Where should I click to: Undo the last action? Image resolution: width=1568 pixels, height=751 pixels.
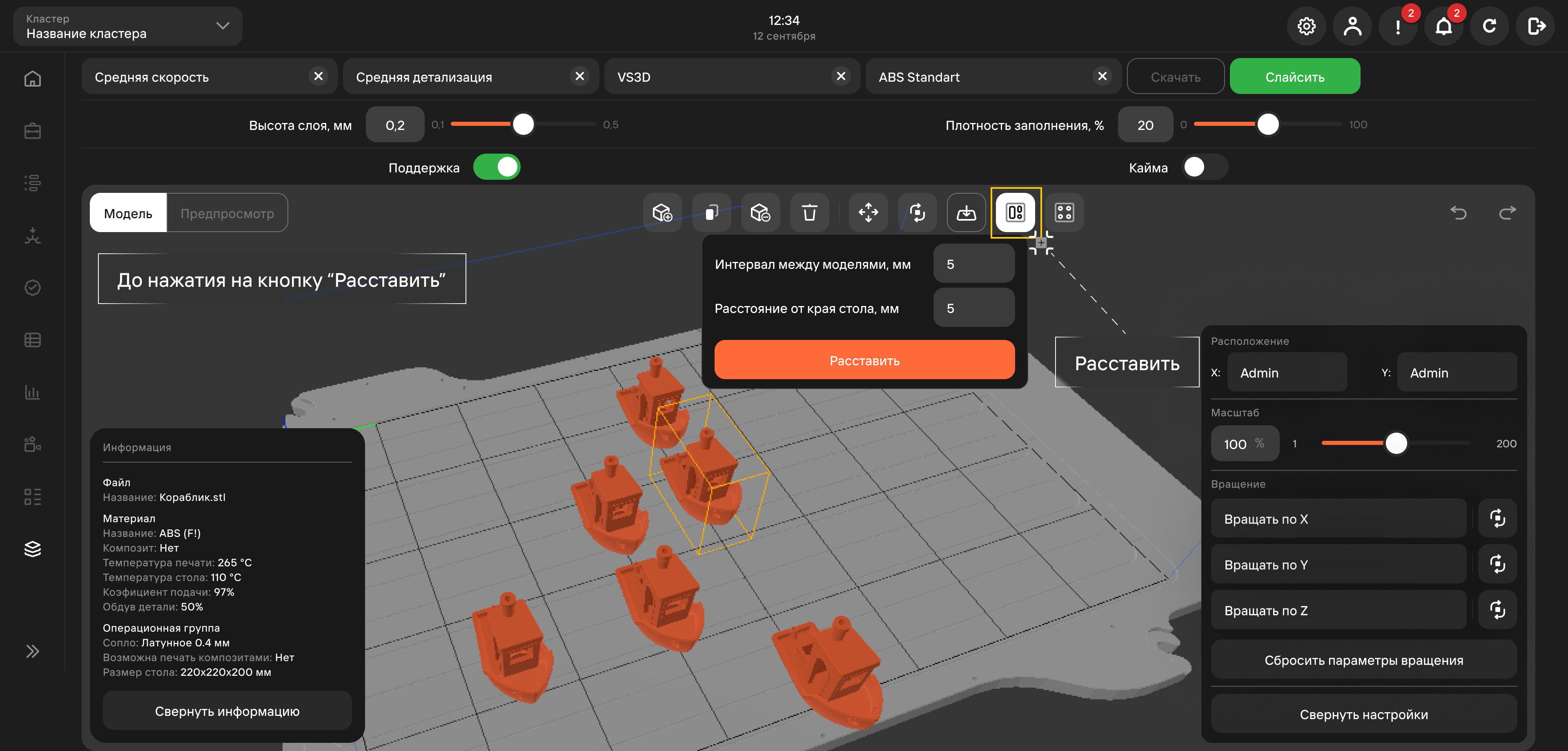click(x=1459, y=212)
